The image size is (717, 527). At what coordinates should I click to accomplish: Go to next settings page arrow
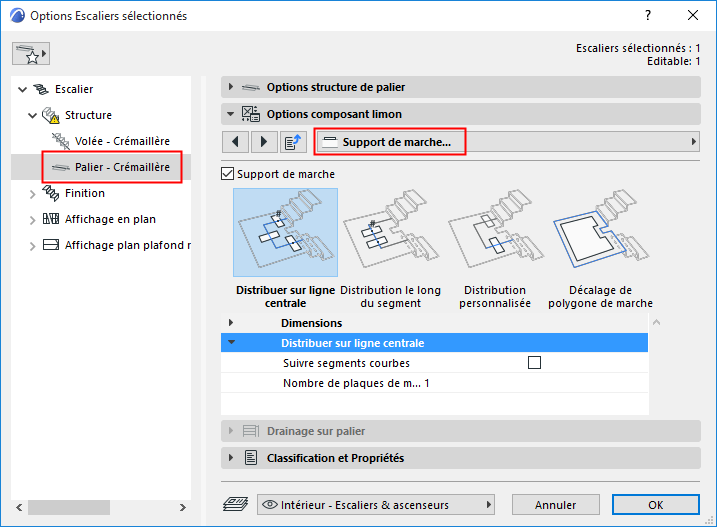click(264, 142)
